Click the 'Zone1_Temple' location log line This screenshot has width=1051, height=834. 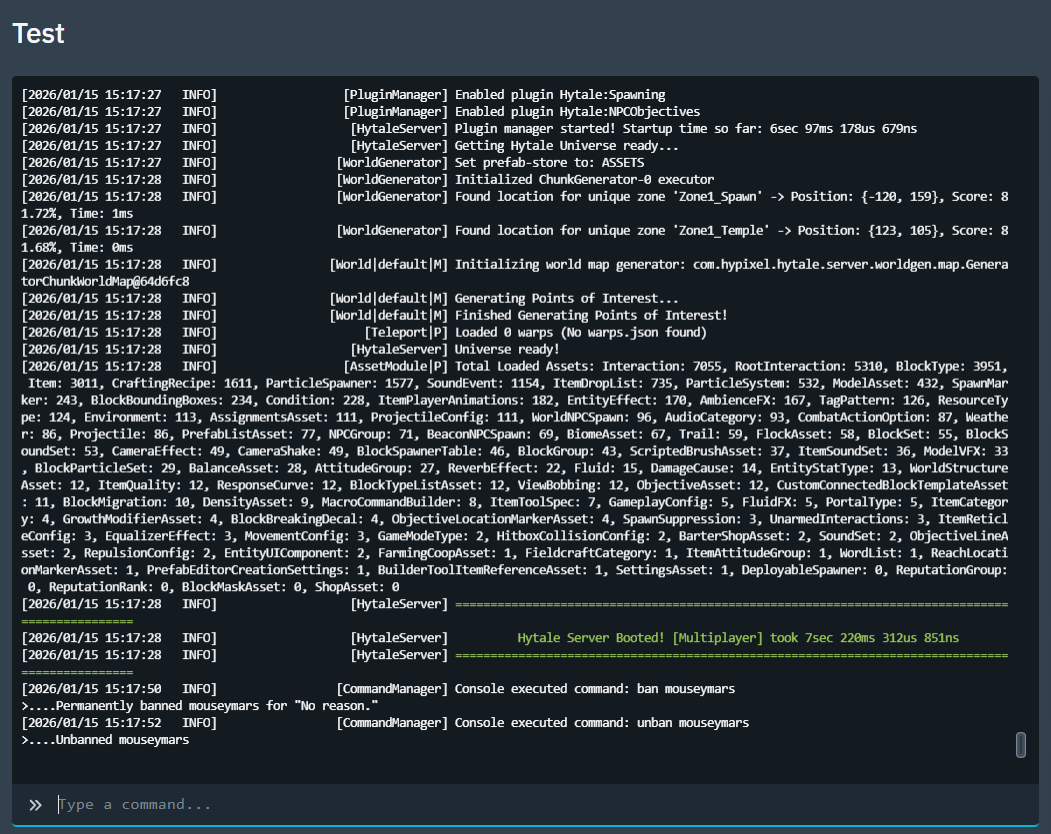[x=730, y=231]
